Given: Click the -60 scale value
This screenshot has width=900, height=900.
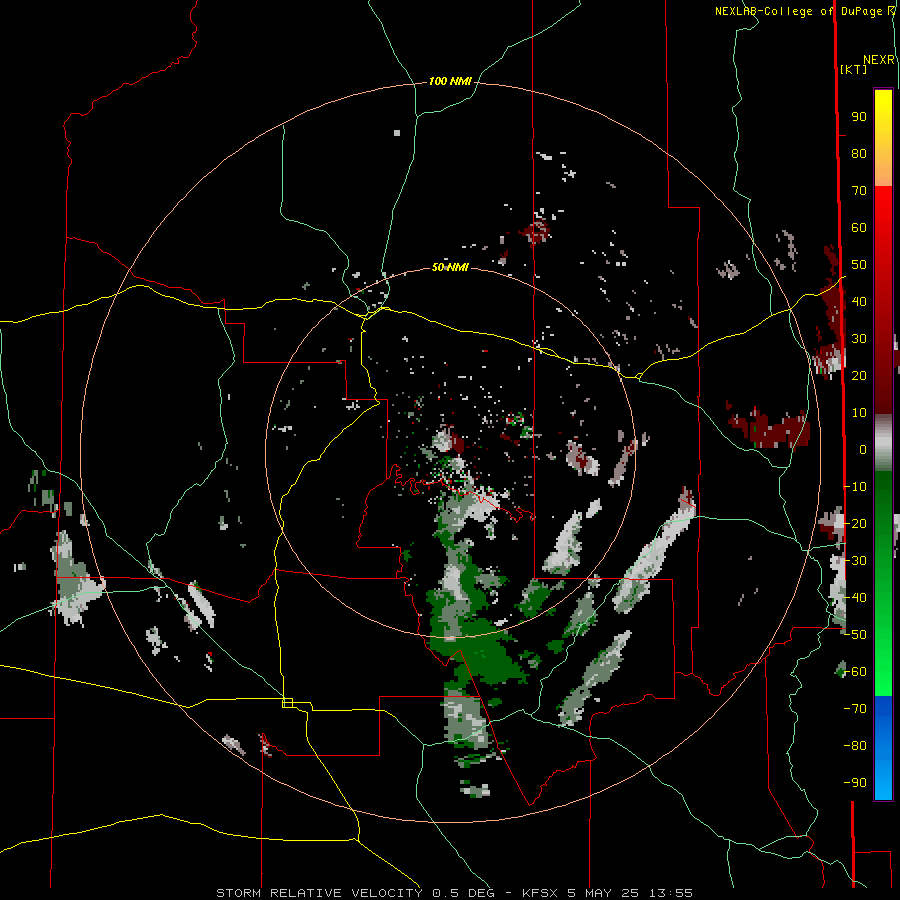Looking at the screenshot, I should pos(856,672).
